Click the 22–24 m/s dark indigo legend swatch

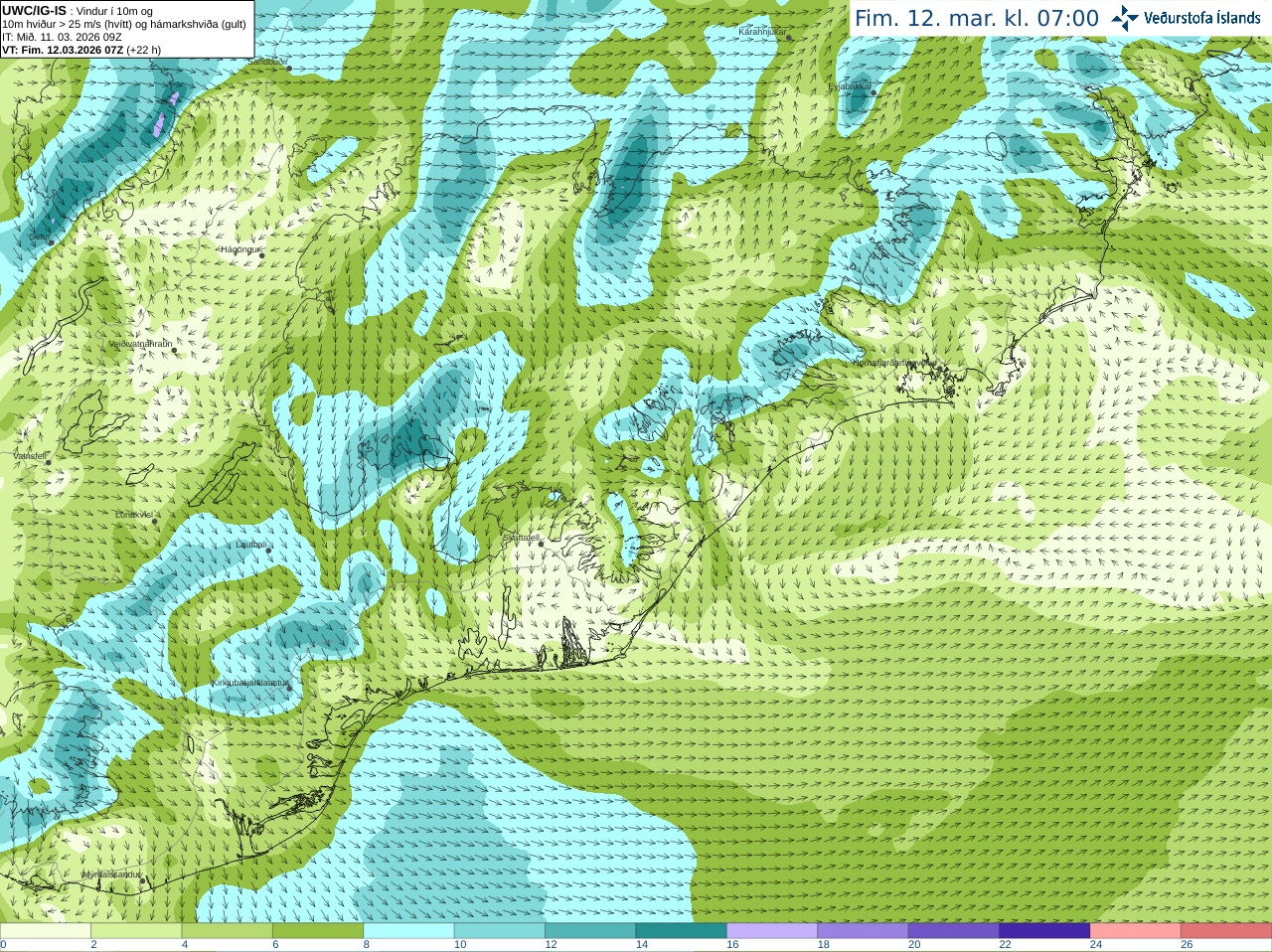[1045, 931]
